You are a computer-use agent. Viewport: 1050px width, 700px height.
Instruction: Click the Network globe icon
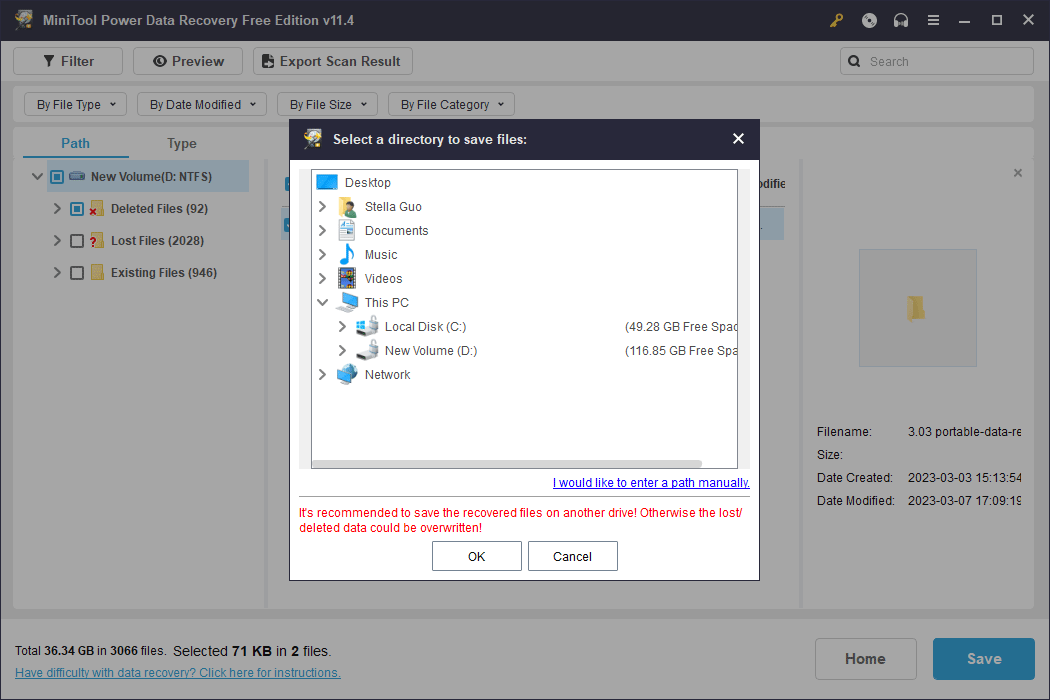[x=347, y=374]
